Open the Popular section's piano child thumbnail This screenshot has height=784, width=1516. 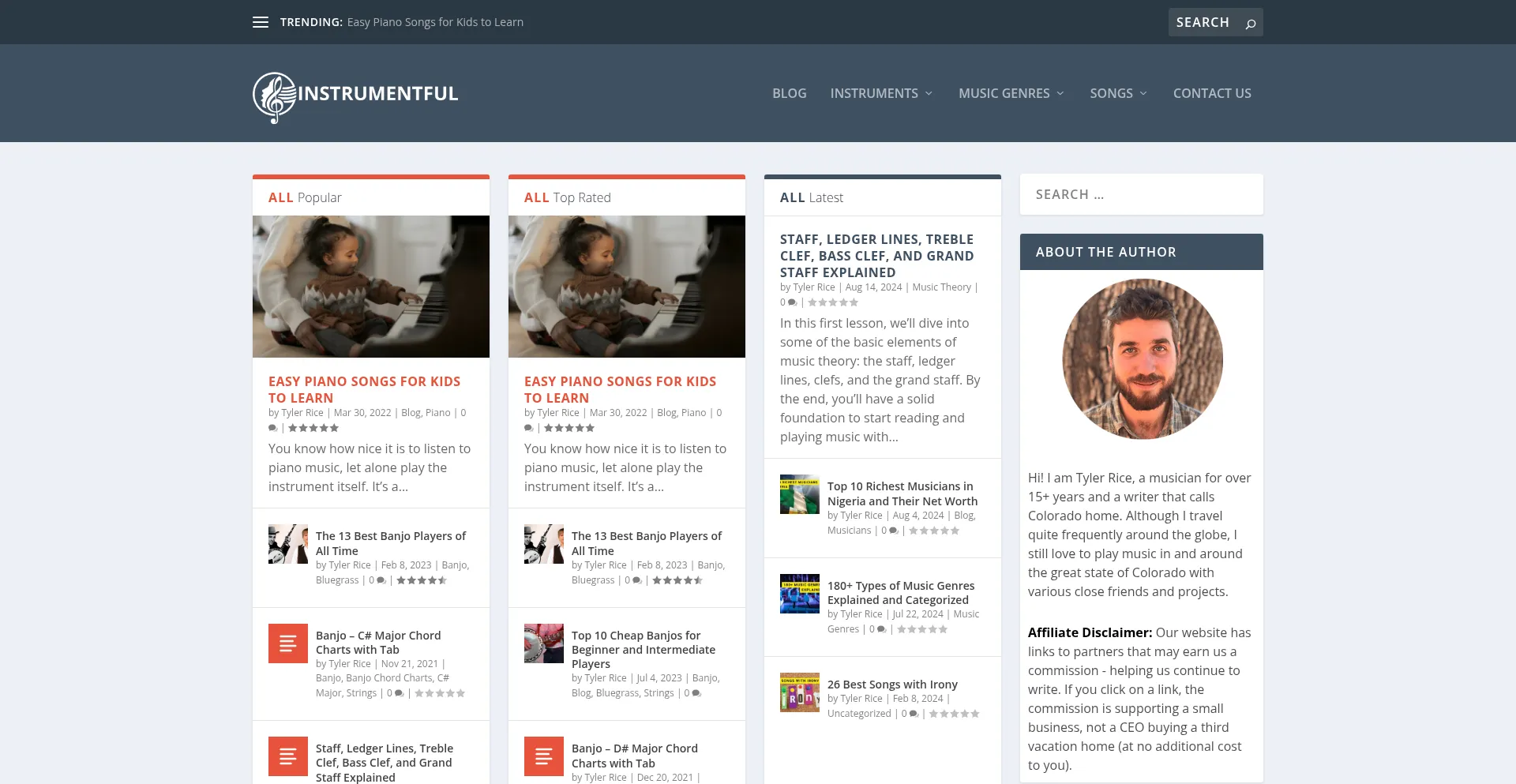(x=371, y=287)
